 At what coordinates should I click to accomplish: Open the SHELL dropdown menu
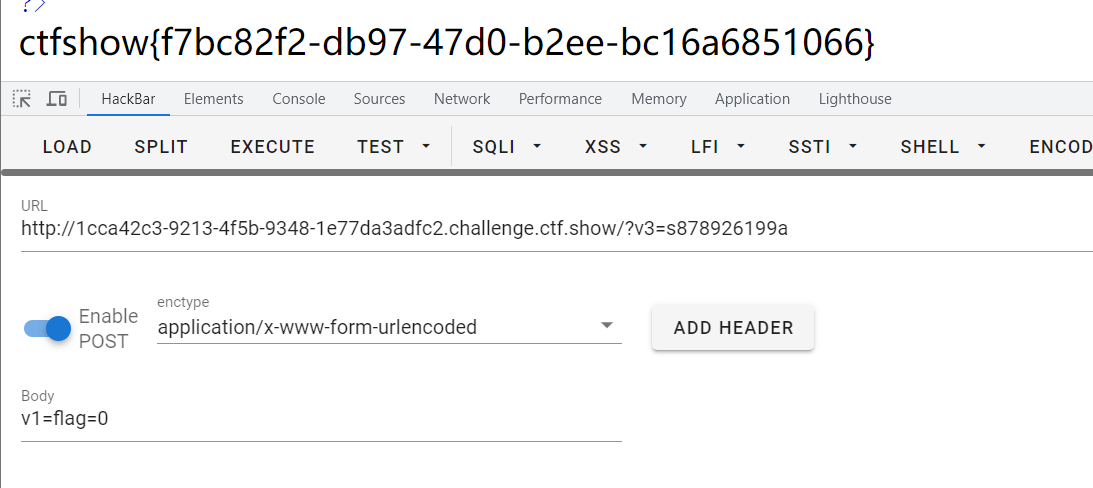coord(943,147)
